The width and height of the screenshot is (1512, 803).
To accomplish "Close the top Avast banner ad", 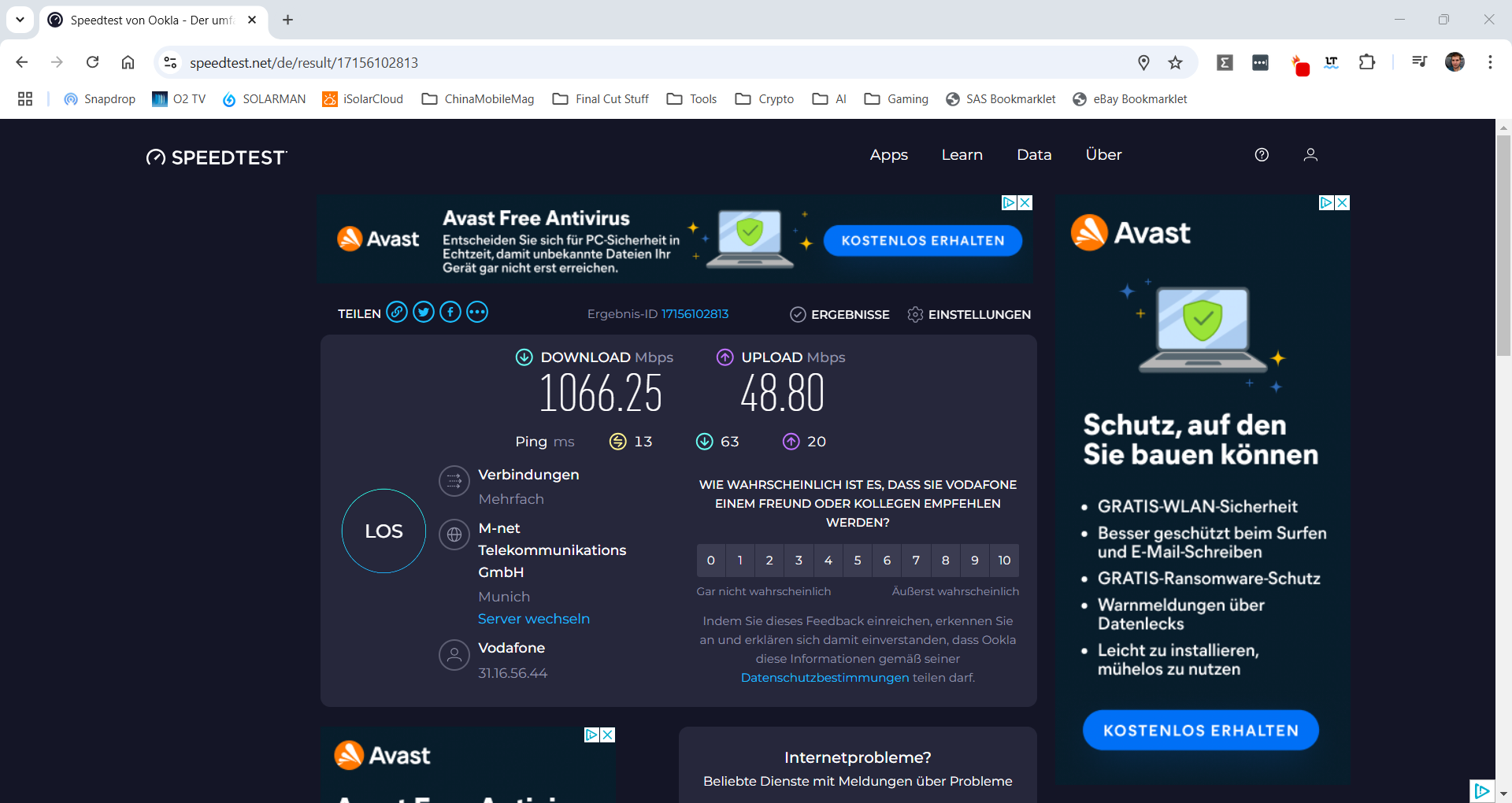I will coord(1025,203).
